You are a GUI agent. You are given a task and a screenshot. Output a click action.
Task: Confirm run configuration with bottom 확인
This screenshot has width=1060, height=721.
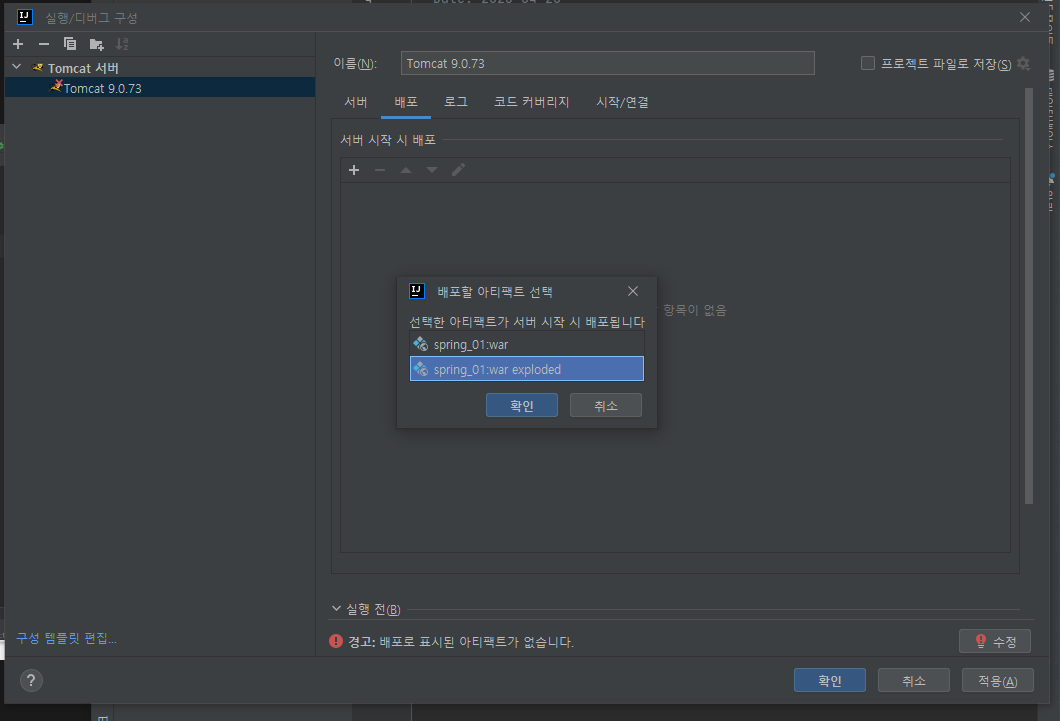(x=829, y=680)
